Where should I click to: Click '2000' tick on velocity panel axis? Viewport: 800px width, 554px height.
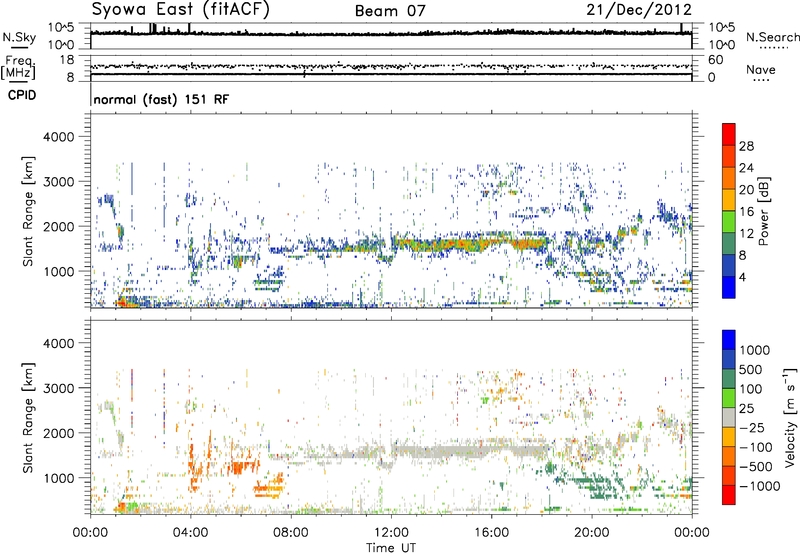point(58,433)
